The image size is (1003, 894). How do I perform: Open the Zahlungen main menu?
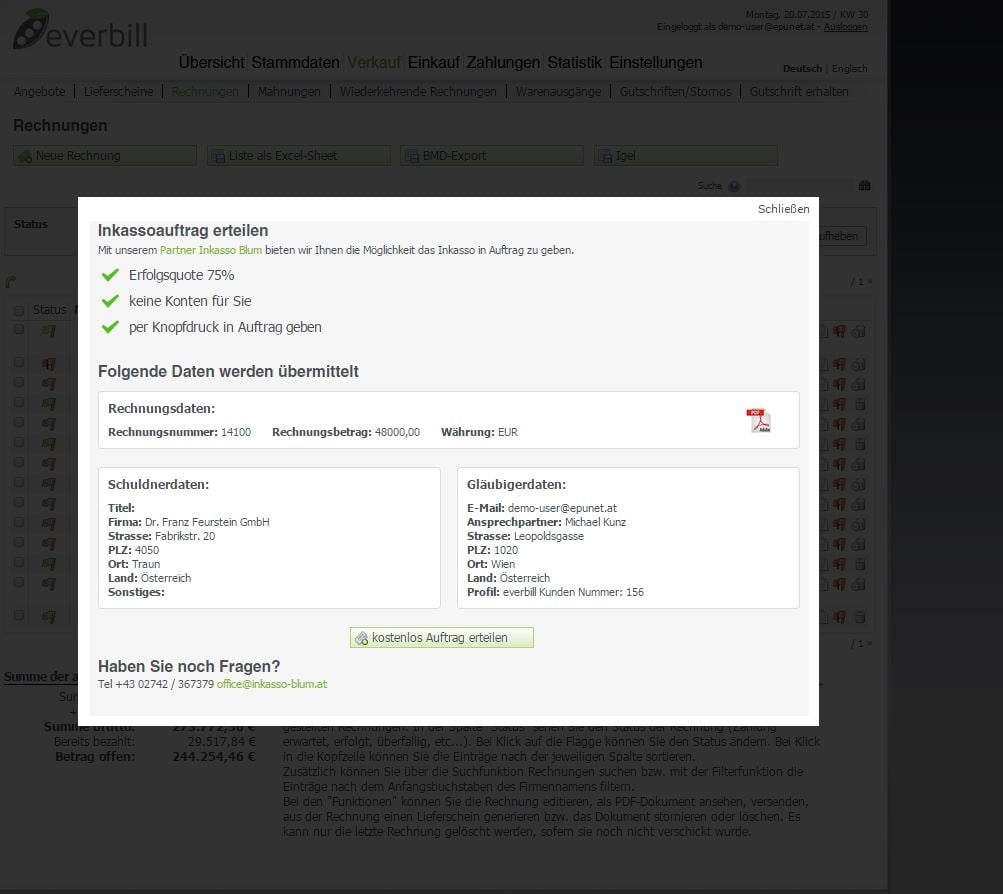(503, 62)
